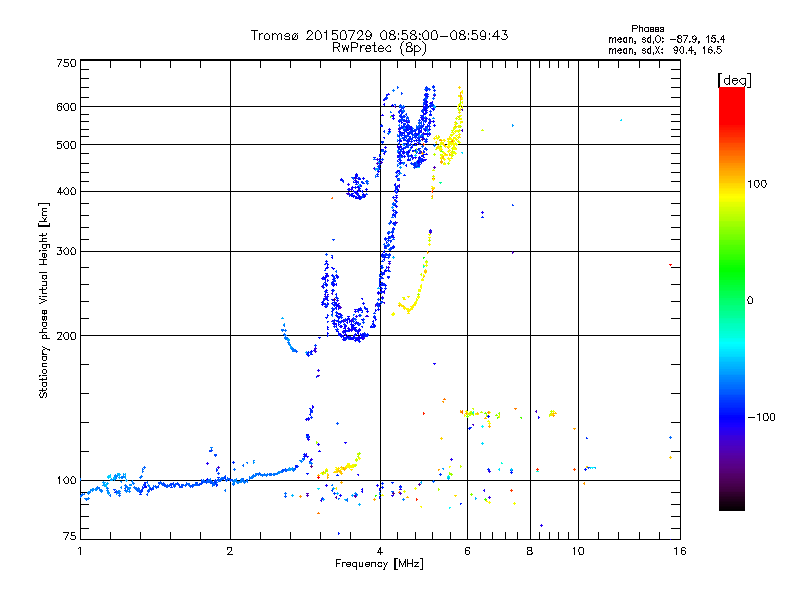Click the y-axis '400' tick label
This screenshot has height=600, width=800.
click(x=66, y=192)
